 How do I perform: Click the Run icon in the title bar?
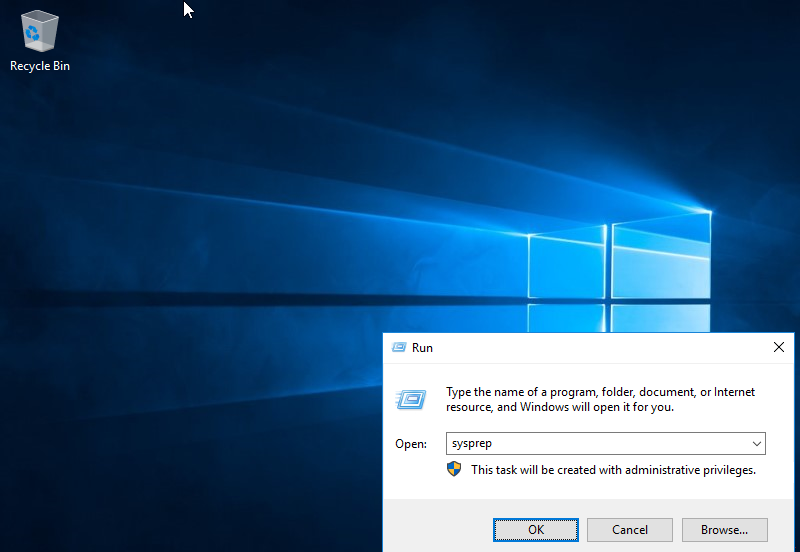click(399, 347)
